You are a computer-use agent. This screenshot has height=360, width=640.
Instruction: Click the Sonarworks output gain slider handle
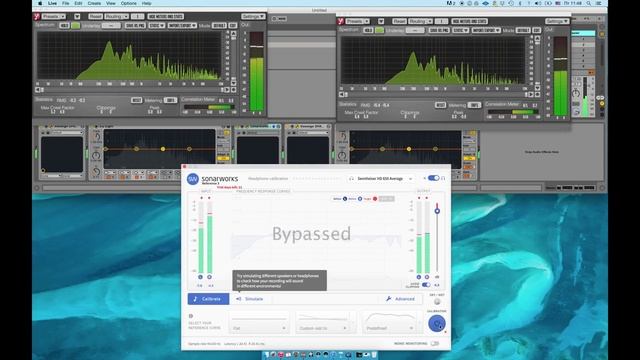tap(437, 211)
